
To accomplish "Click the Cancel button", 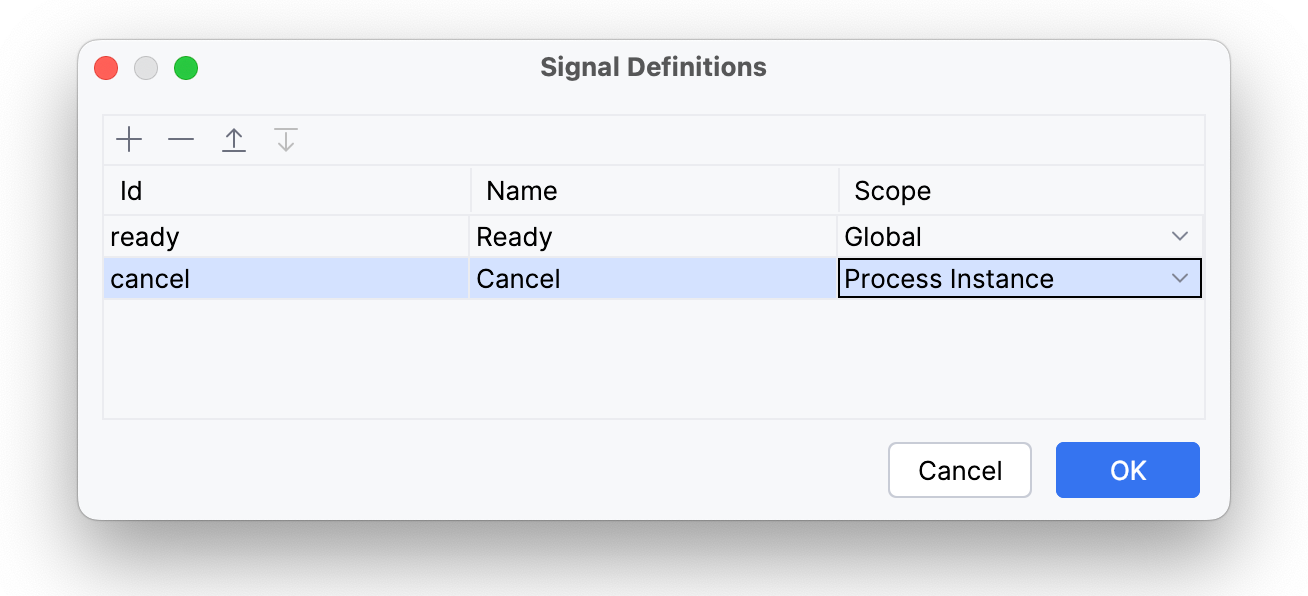I will tap(959, 469).
